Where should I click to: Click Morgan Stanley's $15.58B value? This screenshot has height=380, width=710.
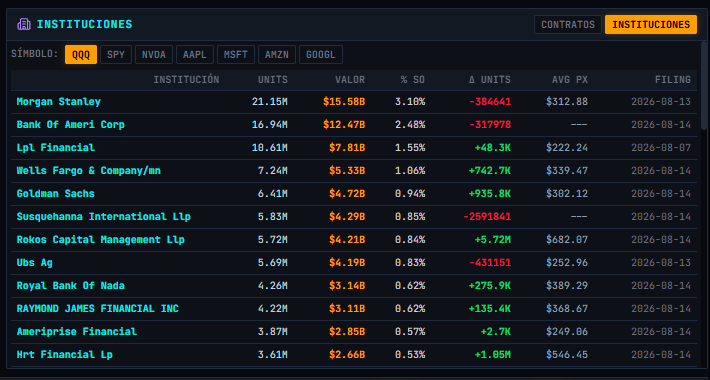344,102
